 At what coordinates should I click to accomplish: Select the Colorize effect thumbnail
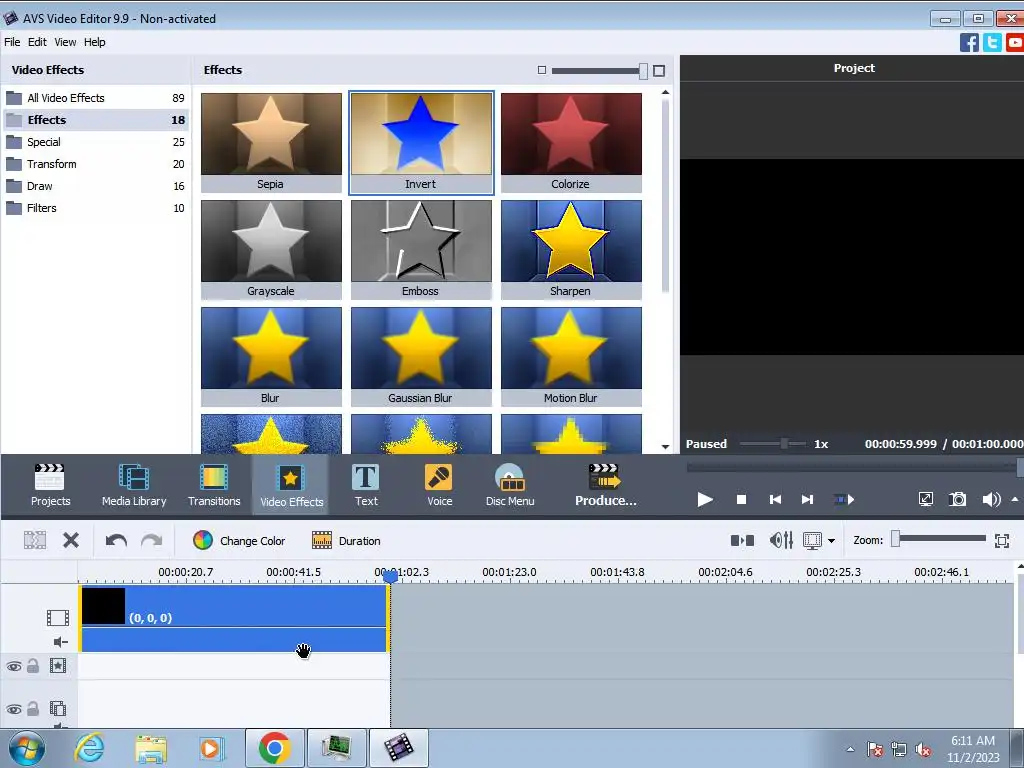point(571,142)
